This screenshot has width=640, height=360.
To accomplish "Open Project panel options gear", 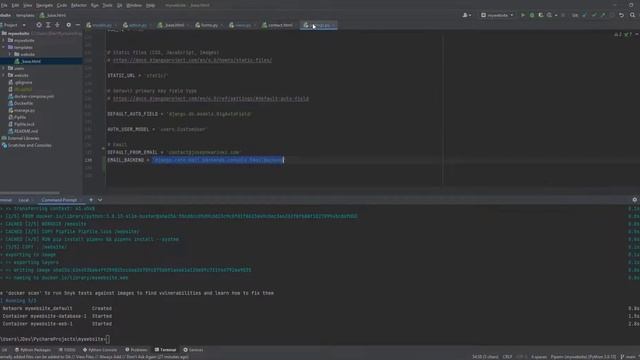I will click(69, 25).
